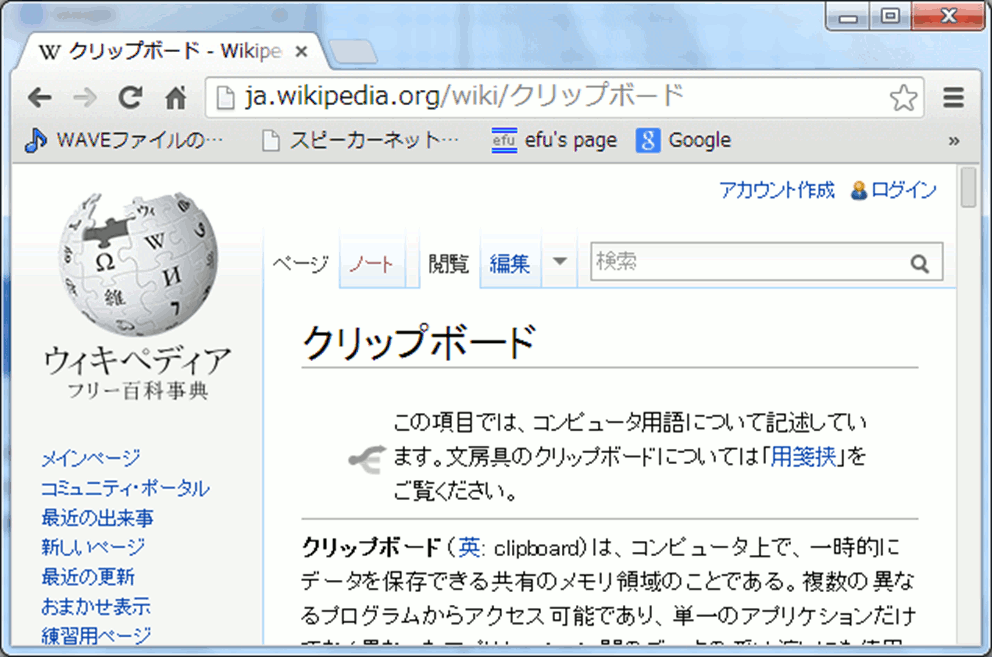Switch to the ノート tab
The width and height of the screenshot is (992, 657).
(371, 264)
